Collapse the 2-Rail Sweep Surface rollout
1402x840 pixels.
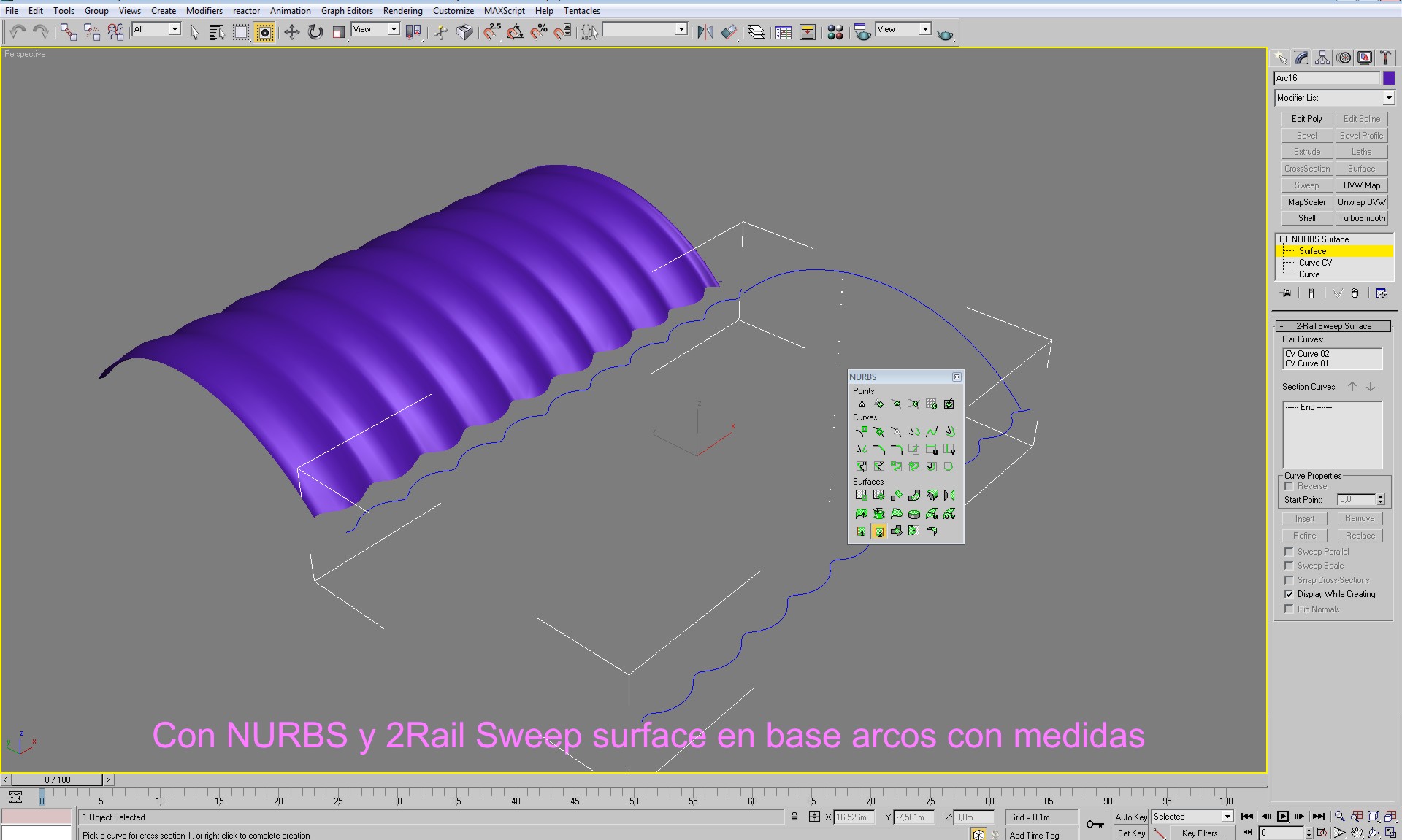click(x=1333, y=326)
